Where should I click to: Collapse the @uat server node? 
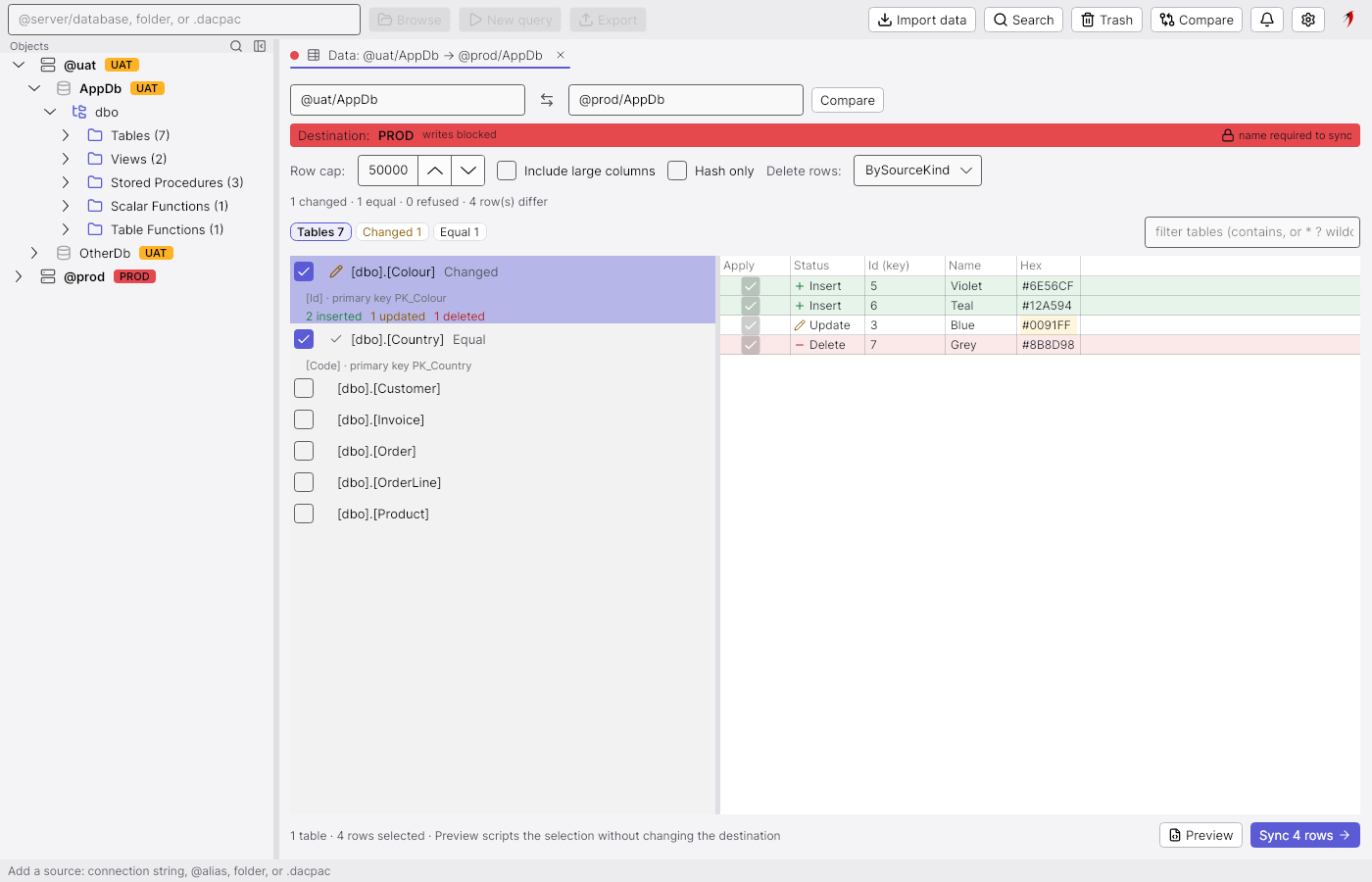point(19,65)
